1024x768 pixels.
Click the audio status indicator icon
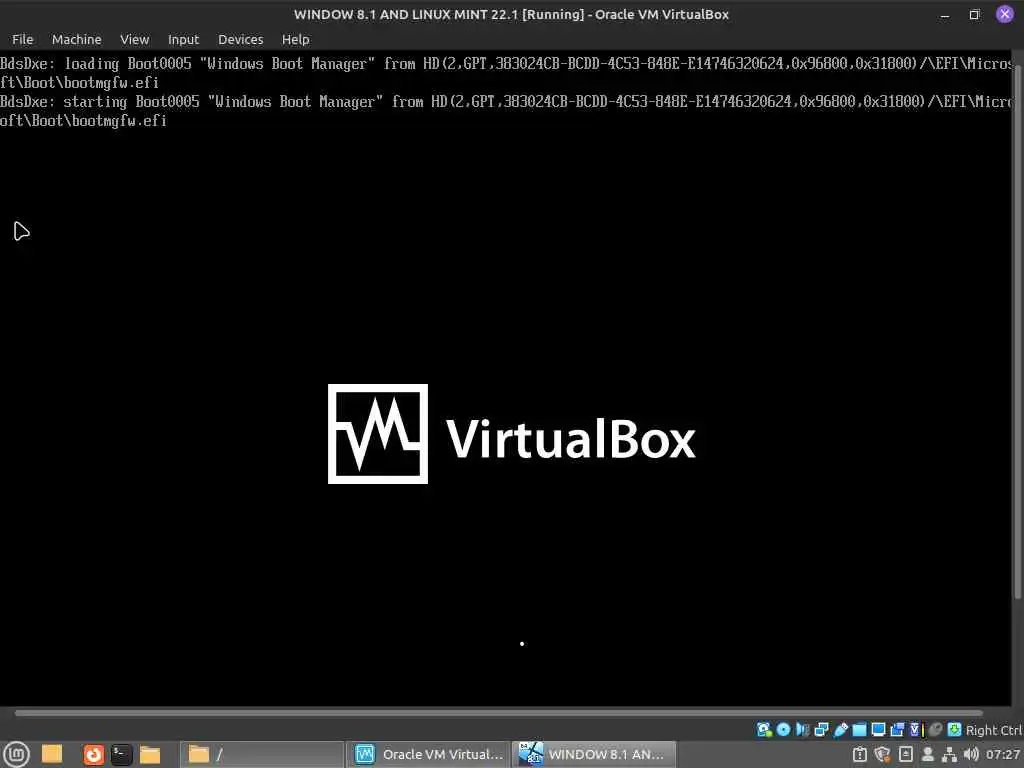(x=803, y=729)
